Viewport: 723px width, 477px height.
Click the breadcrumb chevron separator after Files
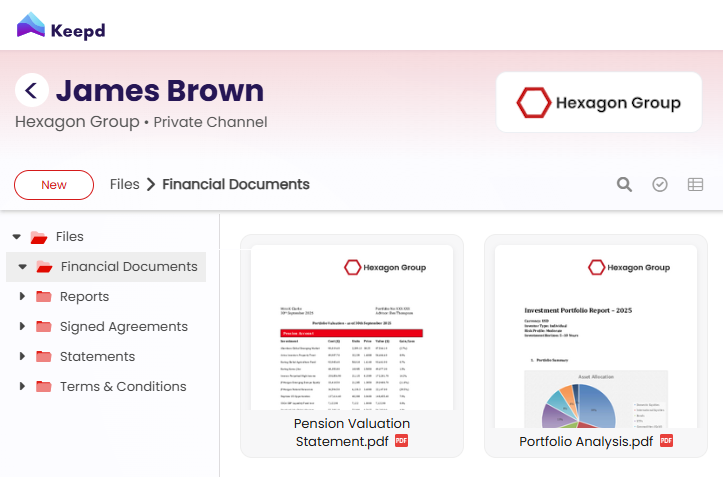[151, 185]
